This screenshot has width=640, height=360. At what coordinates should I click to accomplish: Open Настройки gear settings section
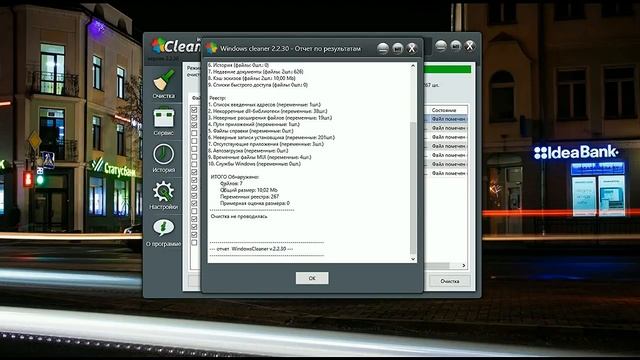click(x=164, y=195)
